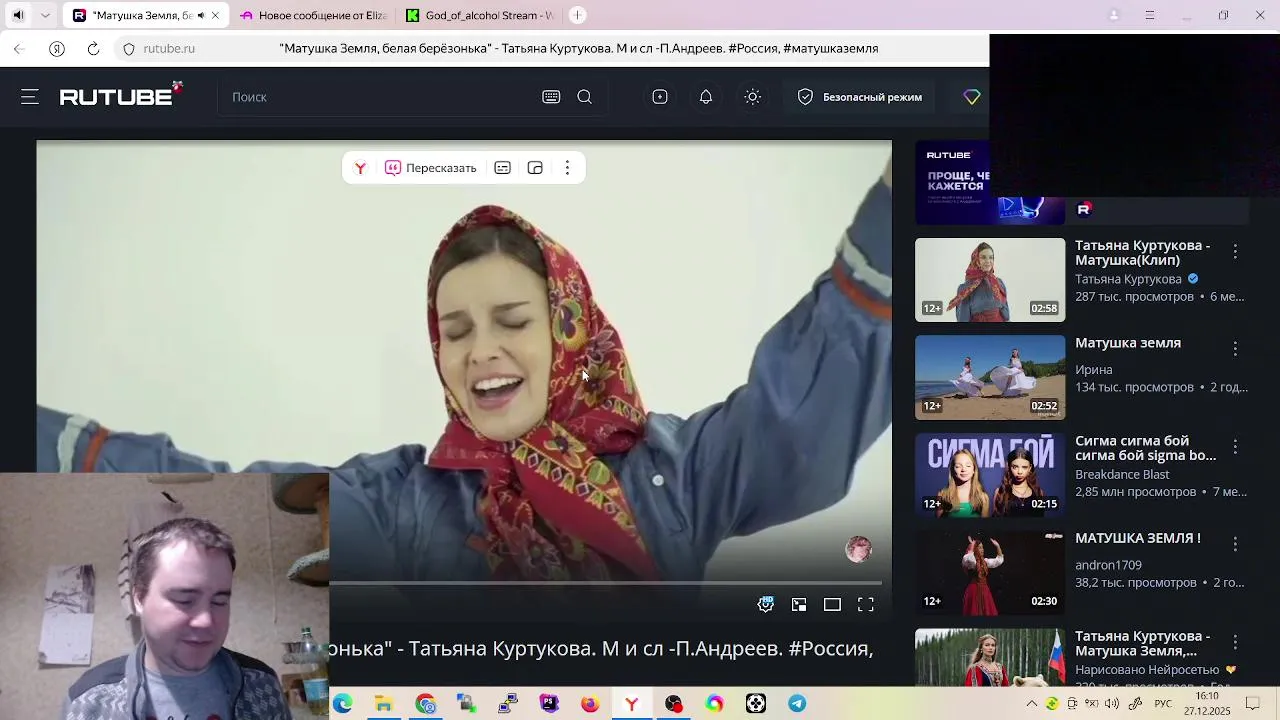
Task: Click the volume icon in system tray
Action: (x=1112, y=704)
